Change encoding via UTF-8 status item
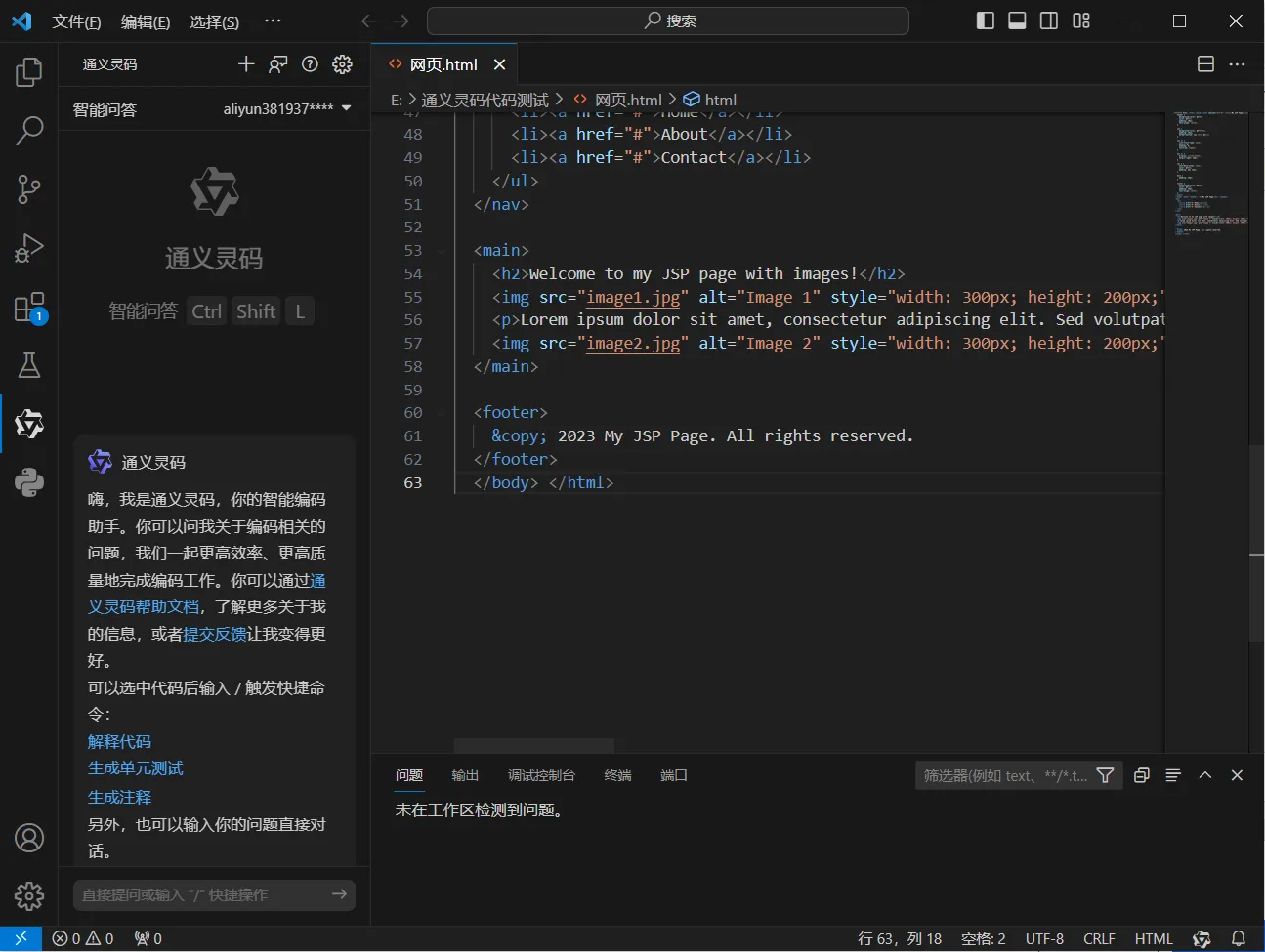This screenshot has height=952, width=1265. [1044, 938]
